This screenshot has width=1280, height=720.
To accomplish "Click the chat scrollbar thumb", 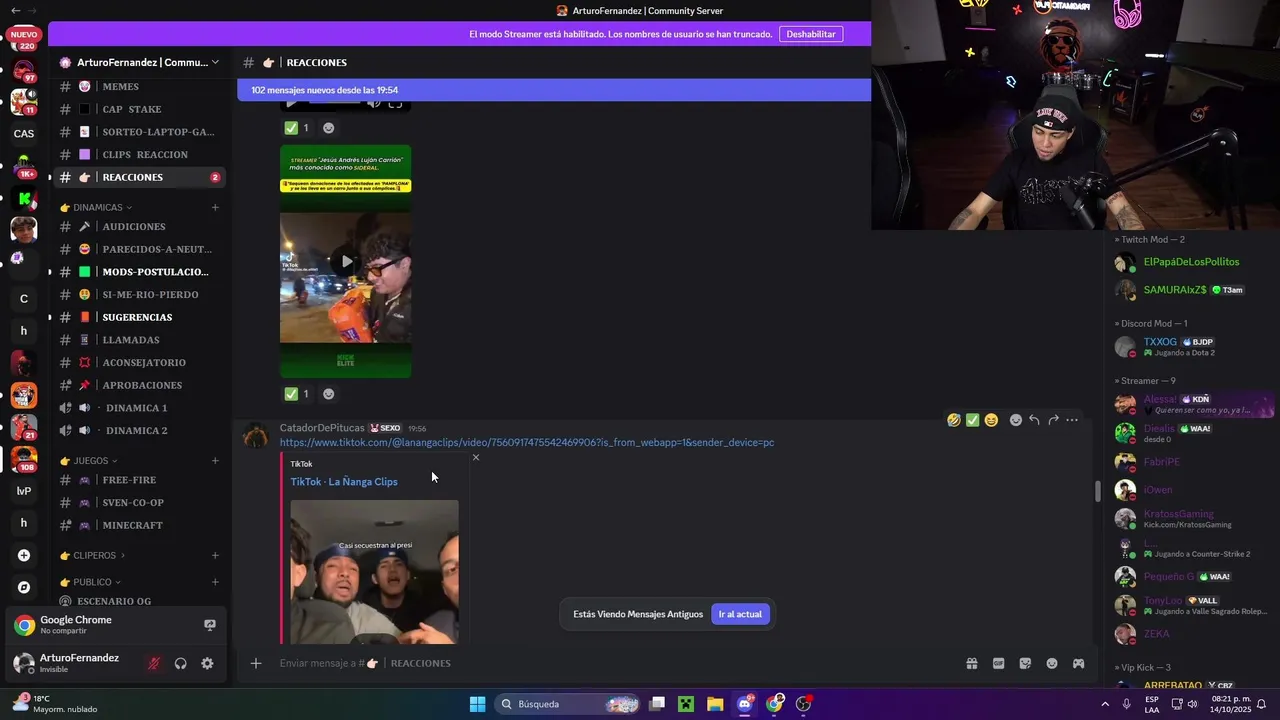I will [x=1098, y=491].
